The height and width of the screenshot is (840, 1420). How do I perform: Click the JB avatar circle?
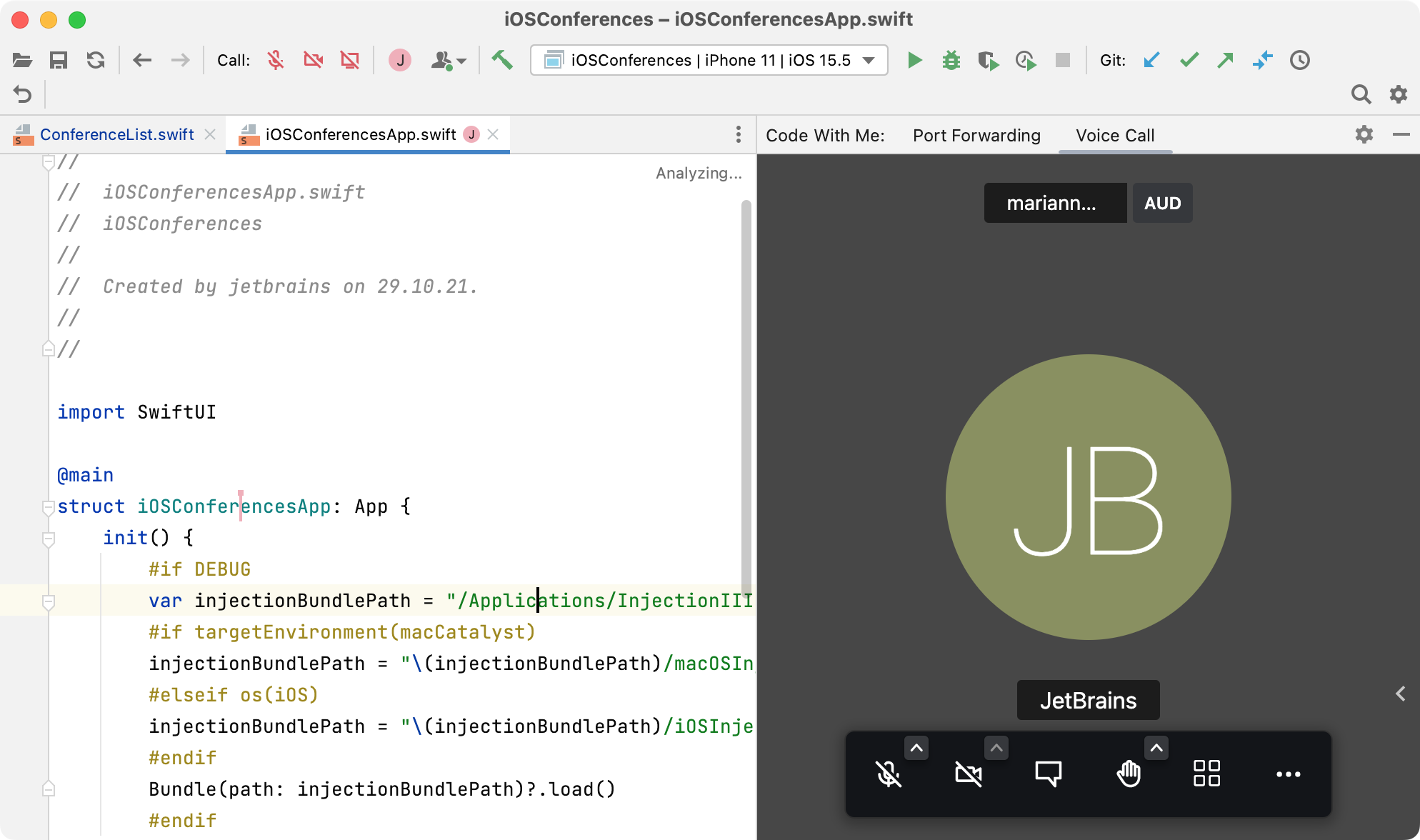coord(1088,497)
